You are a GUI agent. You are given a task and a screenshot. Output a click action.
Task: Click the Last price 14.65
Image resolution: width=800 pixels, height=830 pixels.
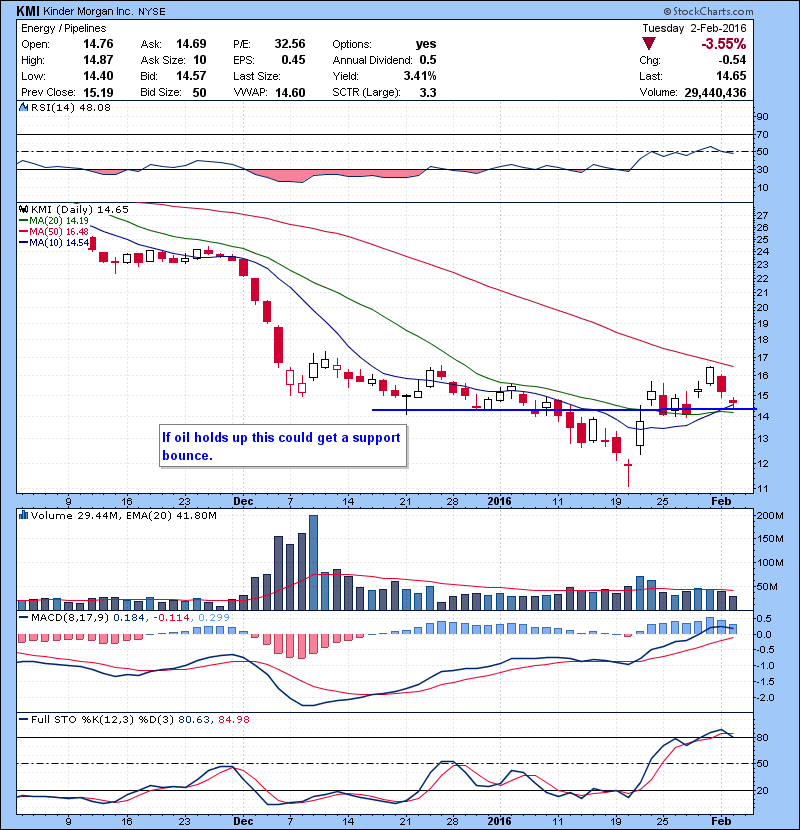tap(731, 76)
